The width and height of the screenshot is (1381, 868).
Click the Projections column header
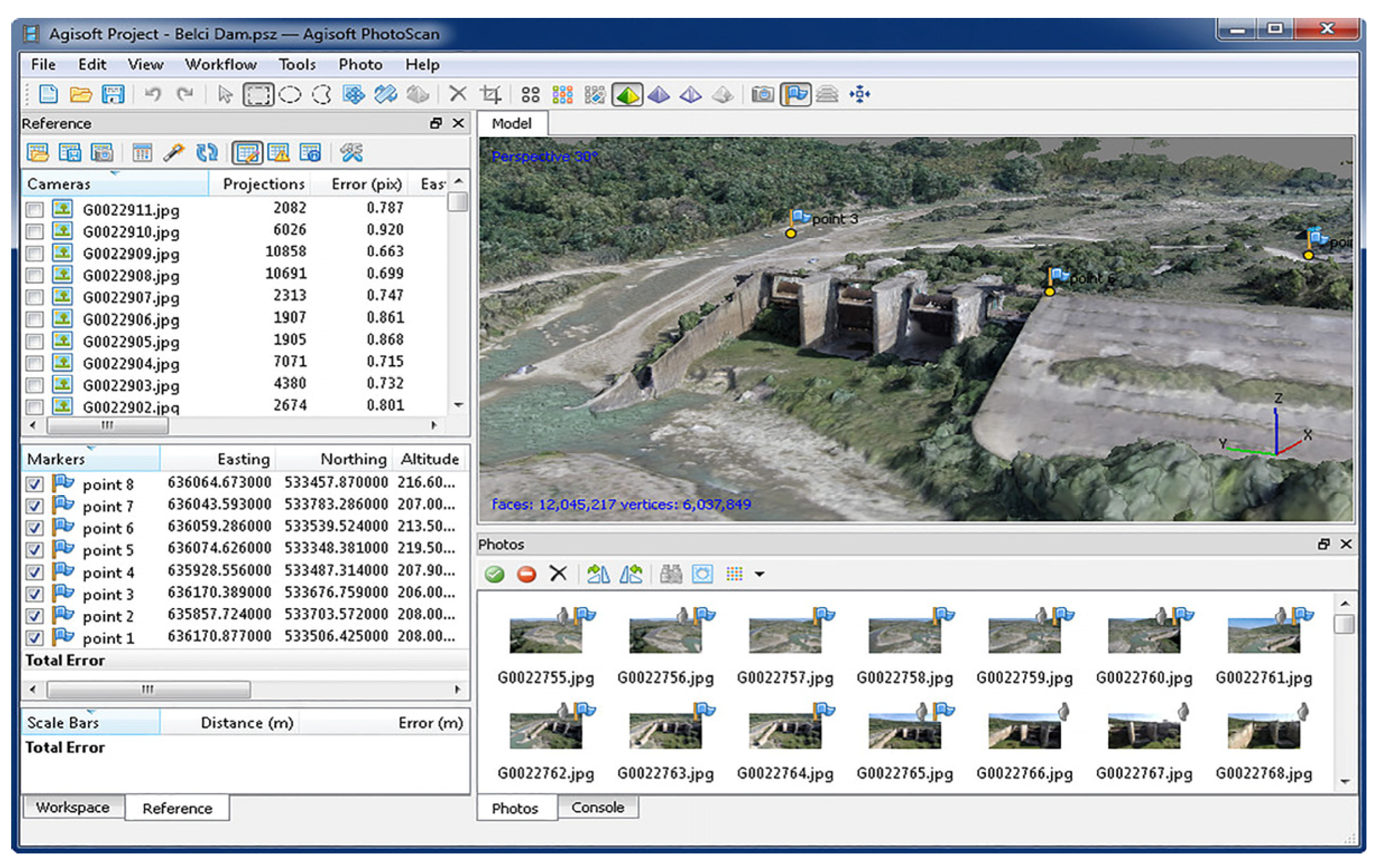[263, 184]
